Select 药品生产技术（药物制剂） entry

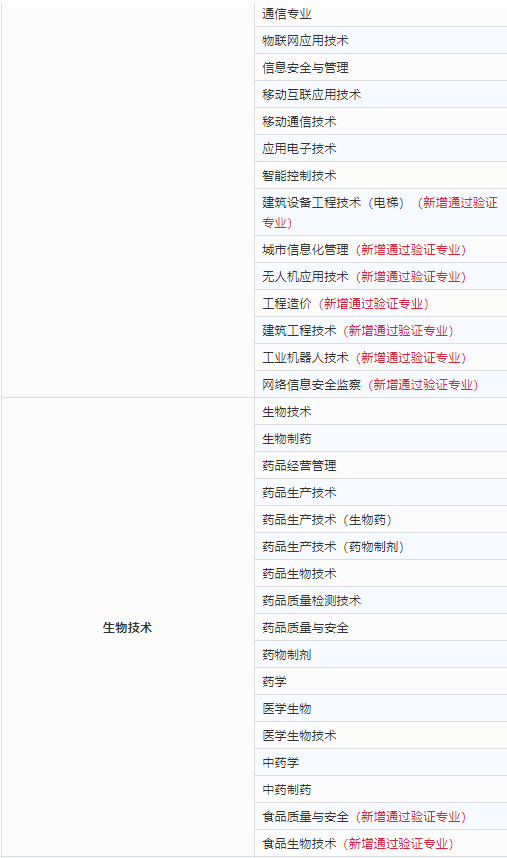[381, 546]
